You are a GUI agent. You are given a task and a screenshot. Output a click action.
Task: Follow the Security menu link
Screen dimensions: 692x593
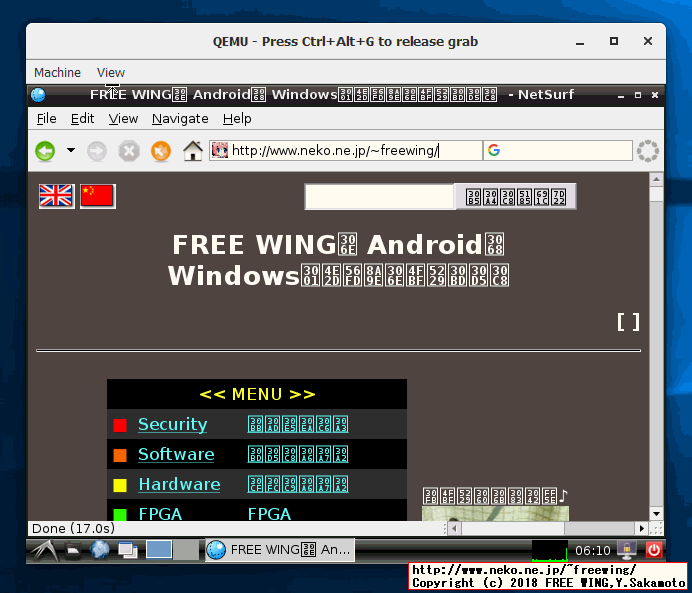pos(173,424)
